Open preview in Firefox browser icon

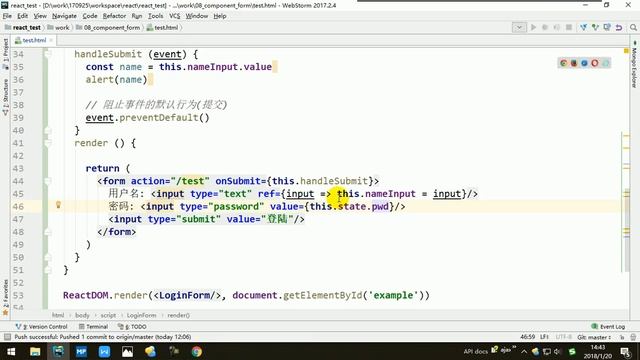(574, 63)
